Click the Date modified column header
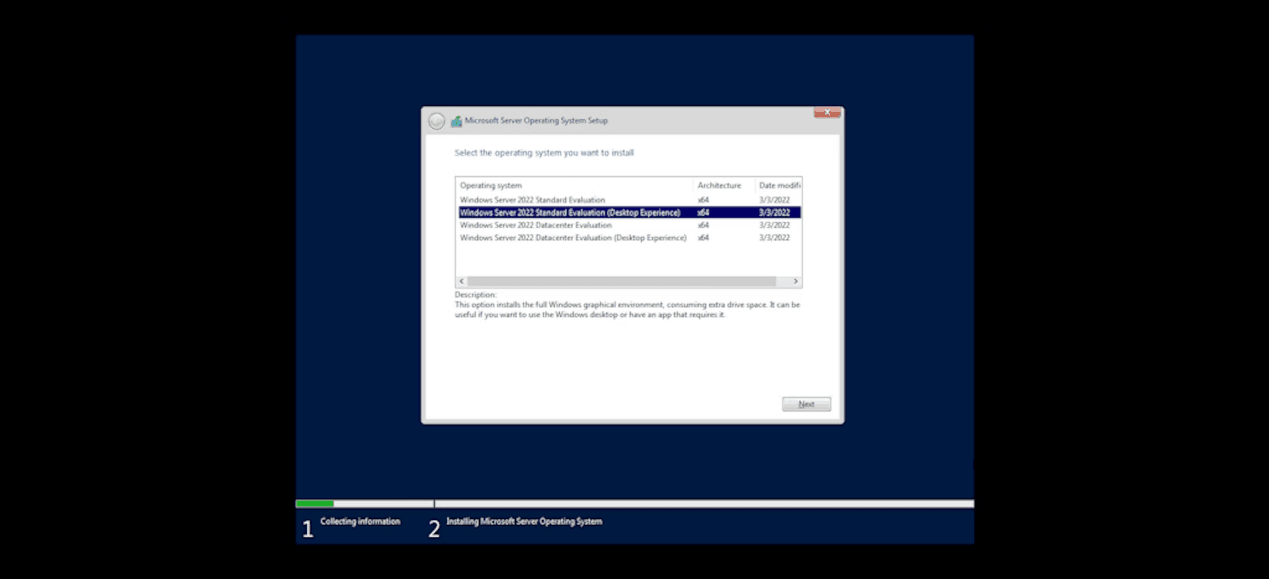1269x579 pixels. [x=779, y=185]
